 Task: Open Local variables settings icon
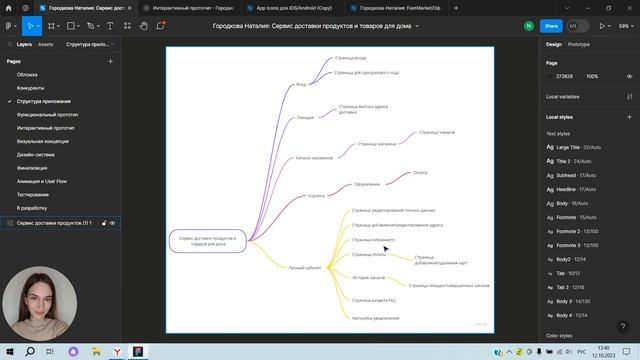pos(629,97)
